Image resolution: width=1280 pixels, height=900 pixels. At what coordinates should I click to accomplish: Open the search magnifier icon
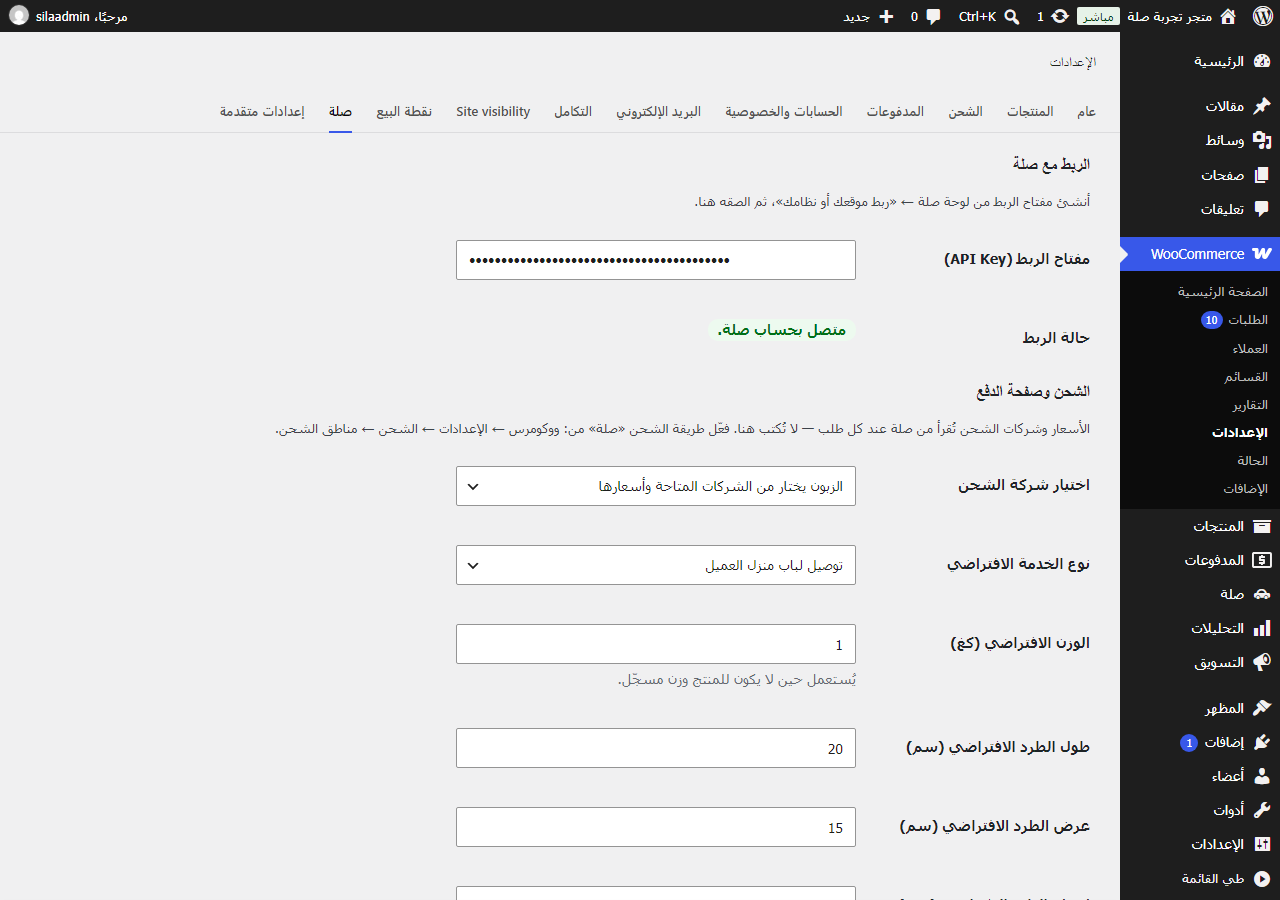[x=1012, y=16]
